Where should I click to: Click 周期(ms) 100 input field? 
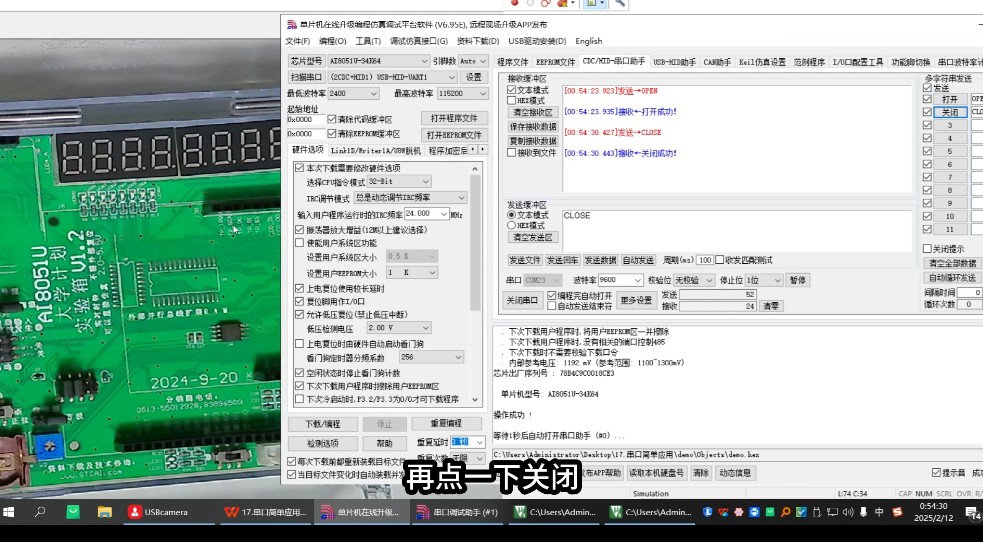705,260
